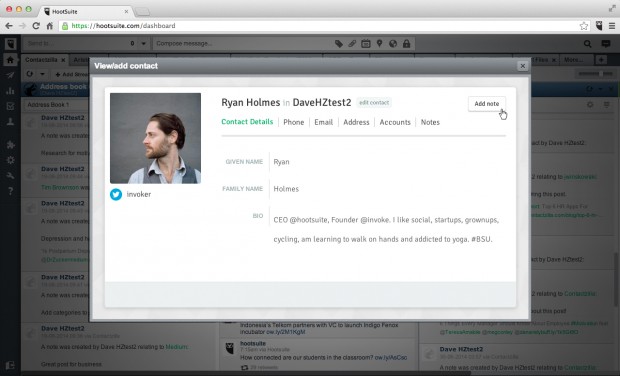Go back with the browser back arrow
This screenshot has width=620, height=376.
coord(9,26)
